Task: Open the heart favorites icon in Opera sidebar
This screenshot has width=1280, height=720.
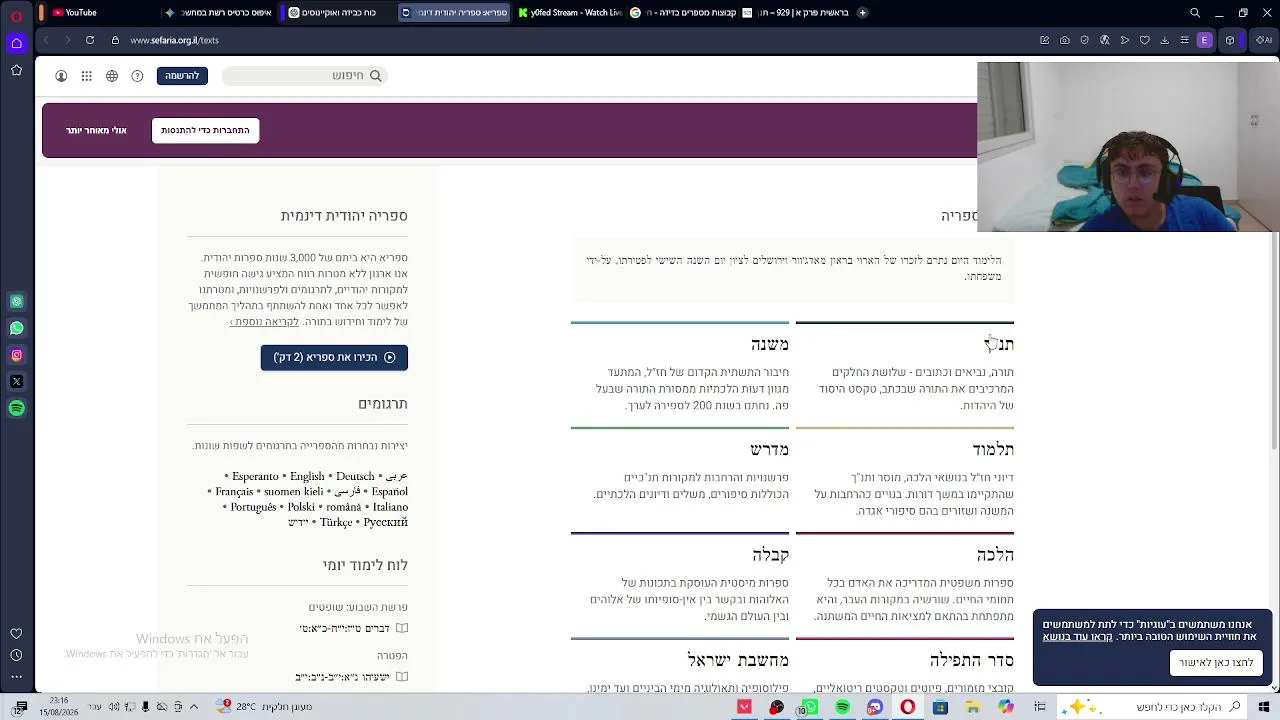Action: [x=16, y=633]
